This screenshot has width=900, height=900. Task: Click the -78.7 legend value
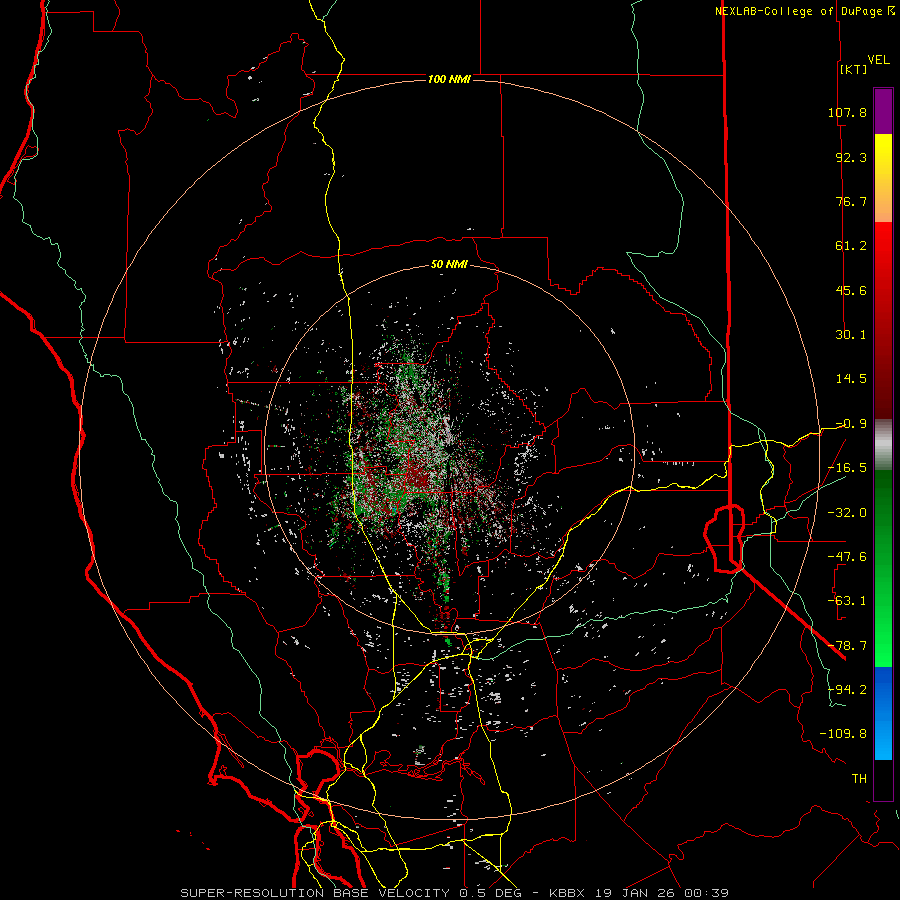[847, 646]
